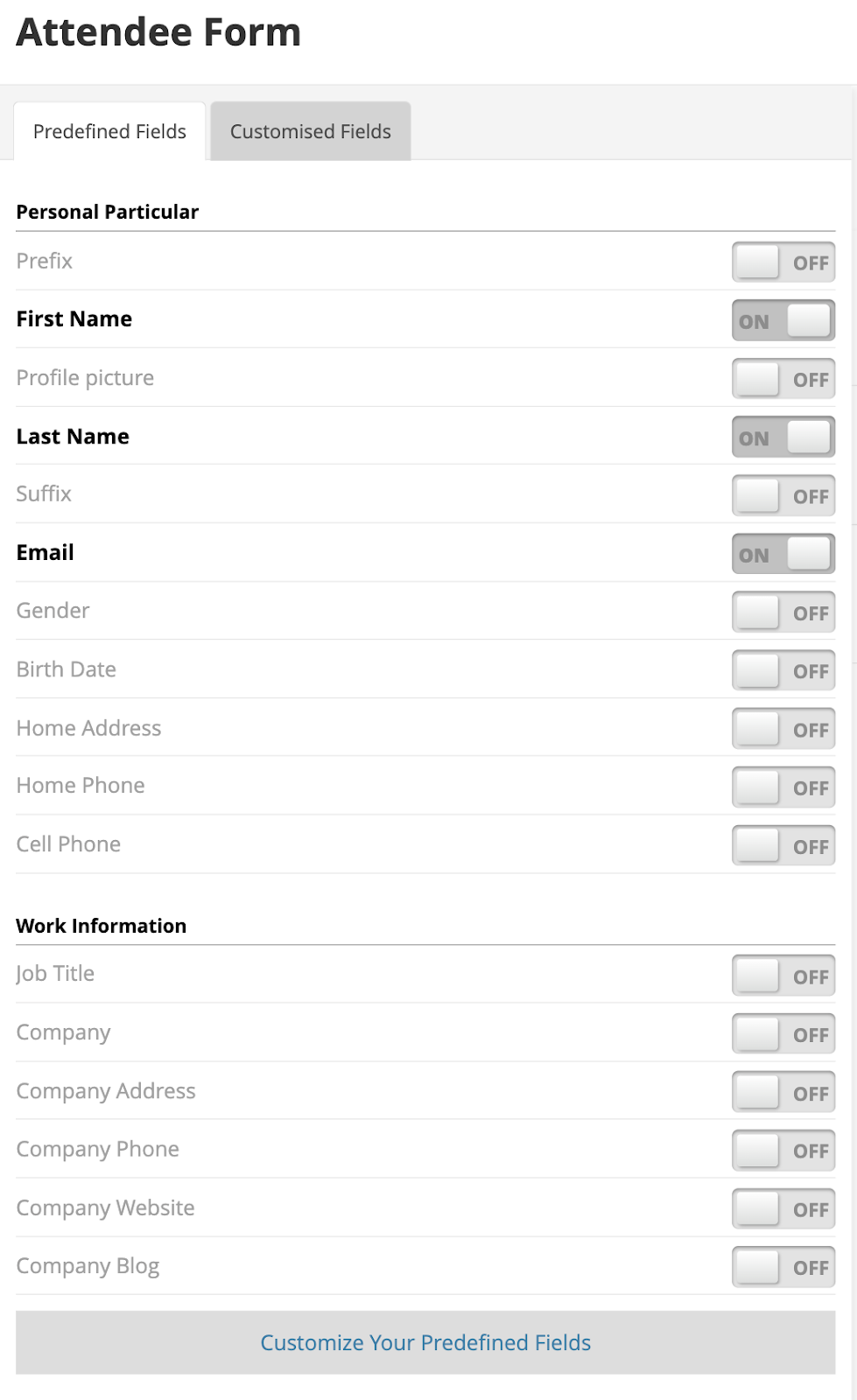Enable the Company field toggle
The image size is (857, 1400).
783,1034
